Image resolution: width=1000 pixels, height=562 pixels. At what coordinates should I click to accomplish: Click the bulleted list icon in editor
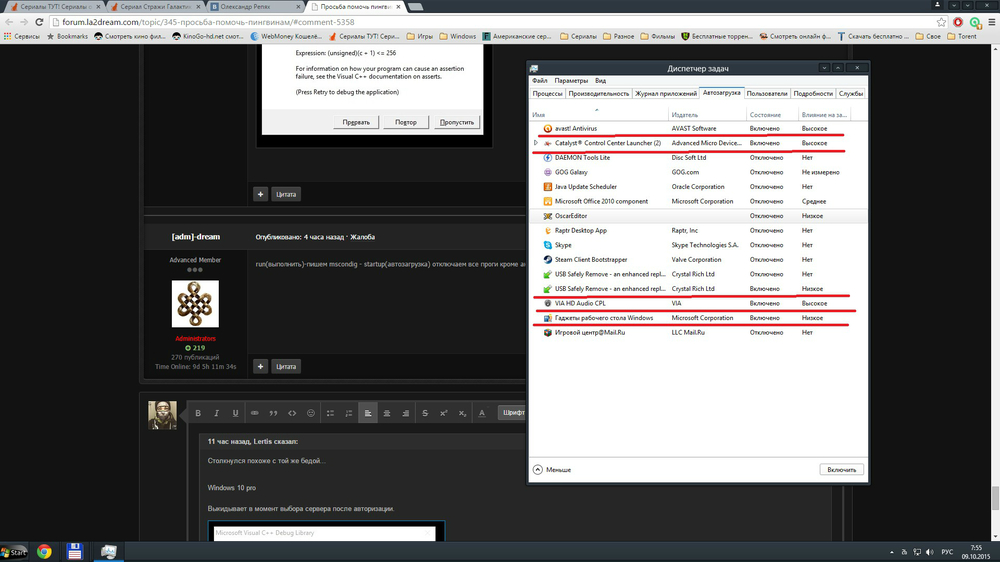[330, 413]
